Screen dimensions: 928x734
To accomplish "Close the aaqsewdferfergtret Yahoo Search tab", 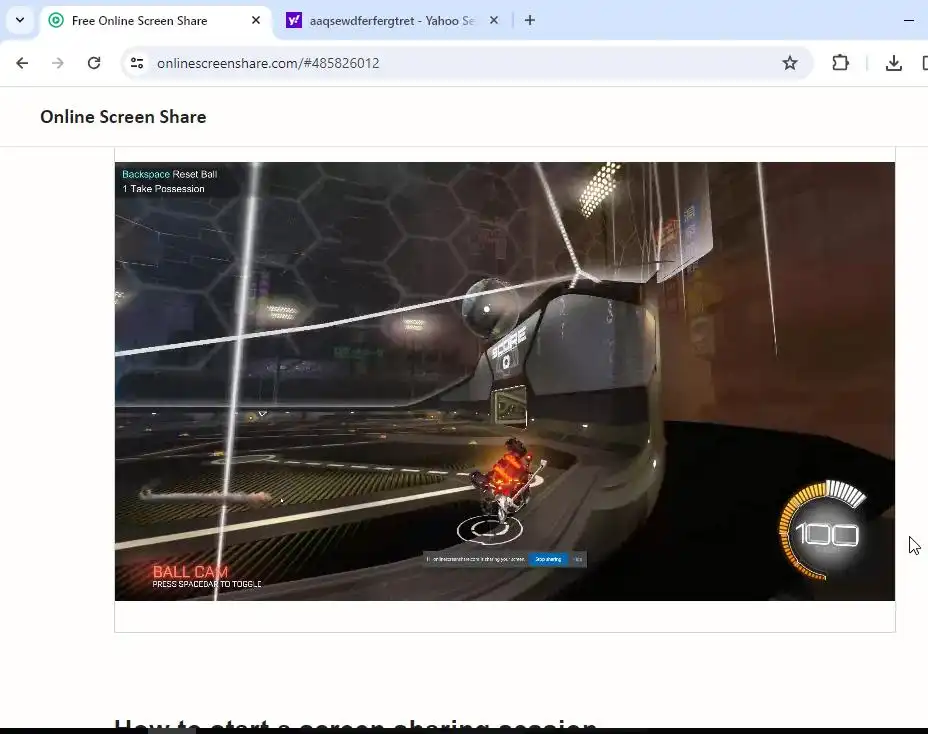I will coord(494,20).
